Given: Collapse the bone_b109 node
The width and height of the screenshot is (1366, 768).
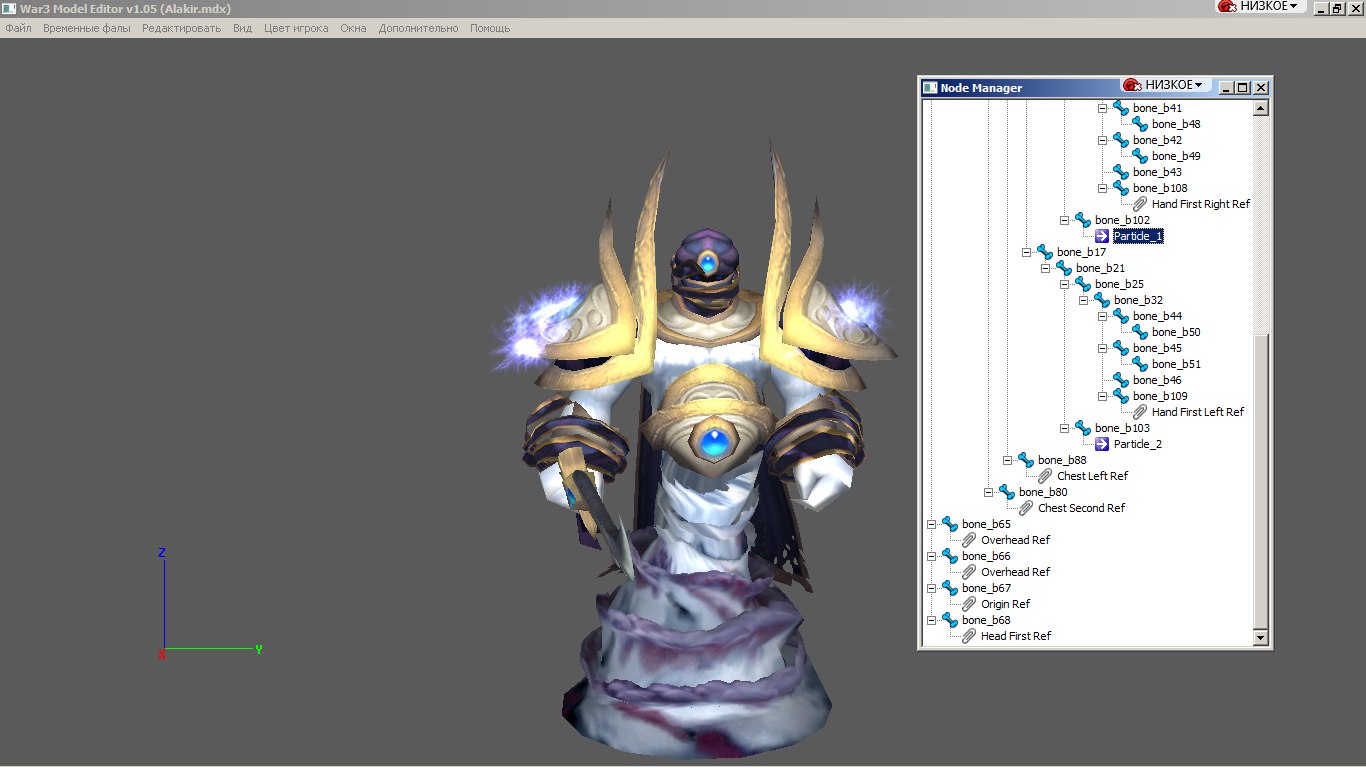Looking at the screenshot, I should [1103, 396].
